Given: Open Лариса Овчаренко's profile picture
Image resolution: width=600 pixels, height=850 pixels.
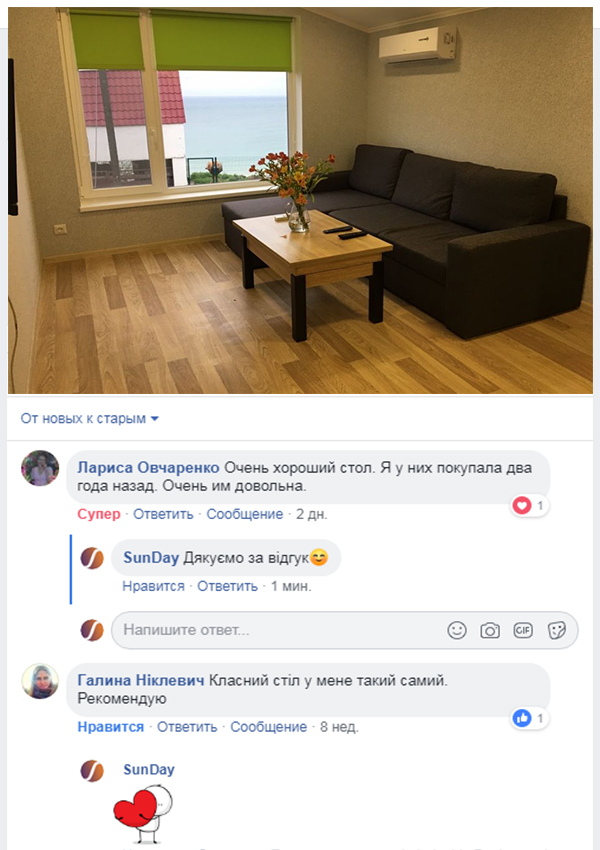Looking at the screenshot, I should [40, 468].
